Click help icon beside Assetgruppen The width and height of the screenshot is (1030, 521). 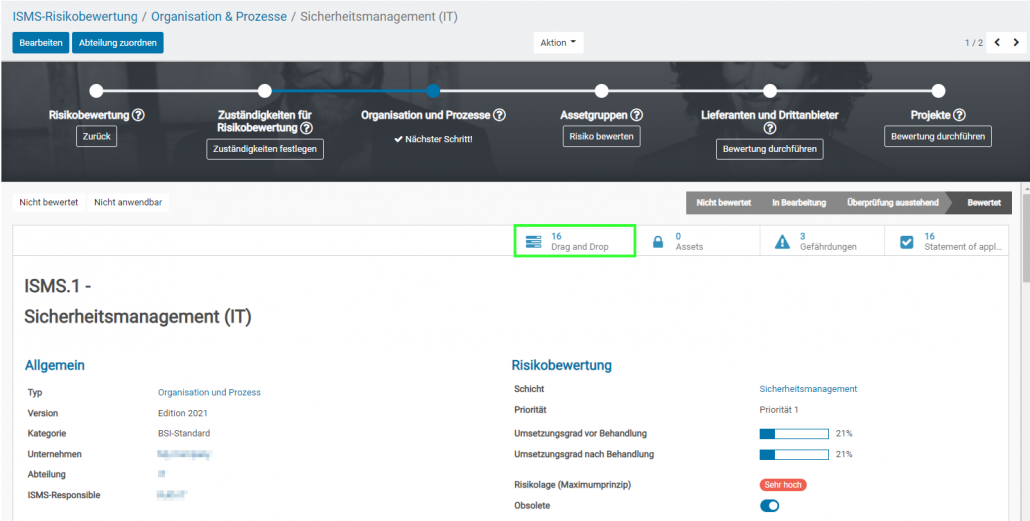(636, 115)
